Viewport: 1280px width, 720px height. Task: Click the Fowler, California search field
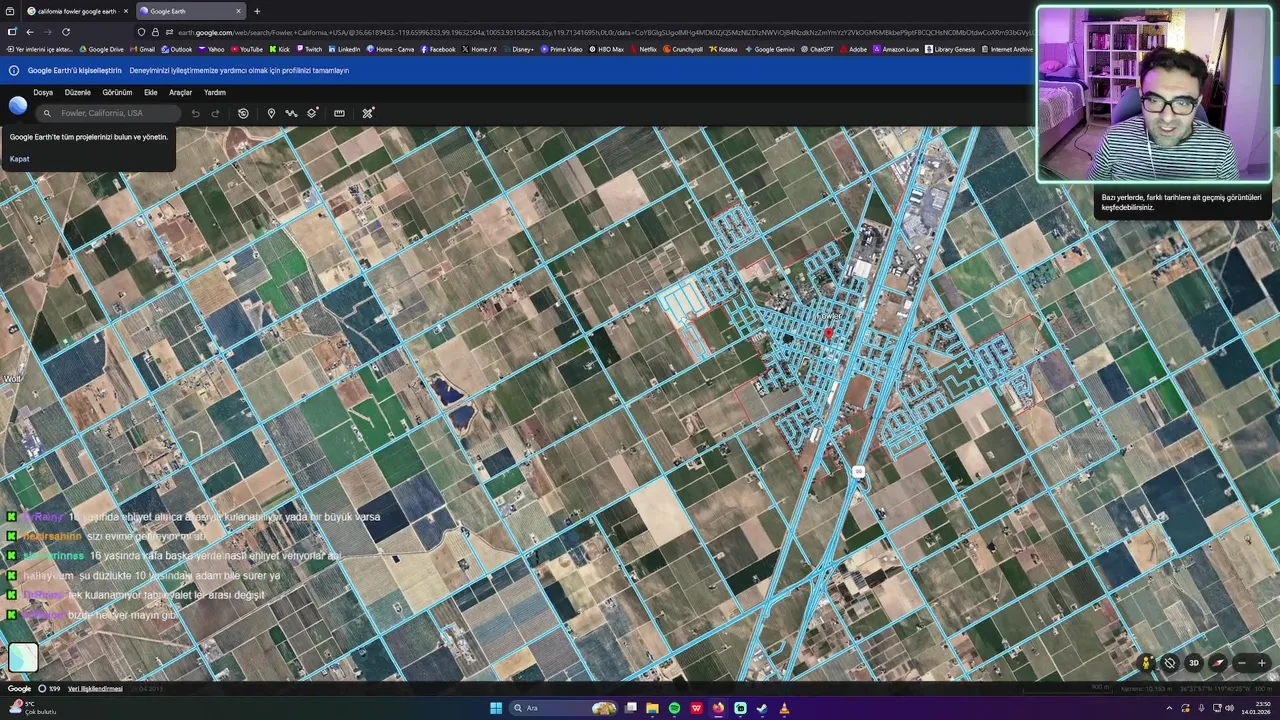tap(110, 113)
